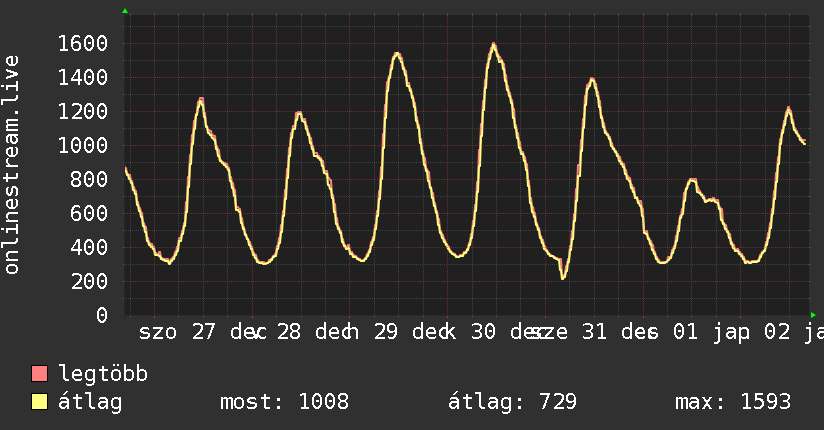Click the 200 y-axis label
This screenshot has width=824, height=430.
[x=89, y=281]
